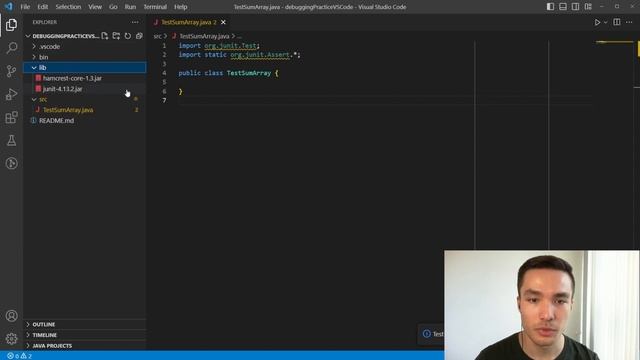This screenshot has height=360, width=640.
Task: Collapse the lib folder
Action: [x=85, y=67]
